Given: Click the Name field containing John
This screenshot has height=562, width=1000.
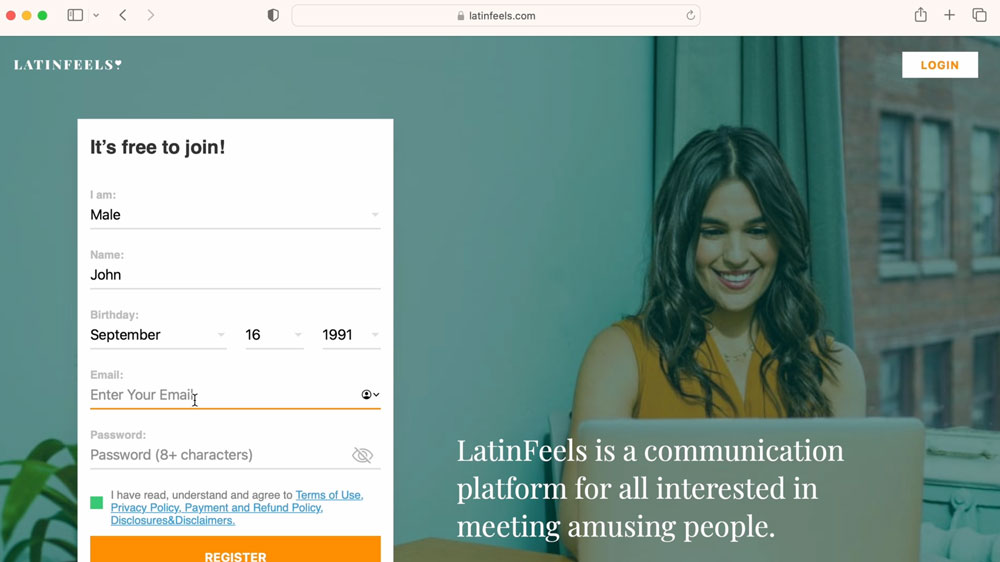Looking at the screenshot, I should 235,275.
